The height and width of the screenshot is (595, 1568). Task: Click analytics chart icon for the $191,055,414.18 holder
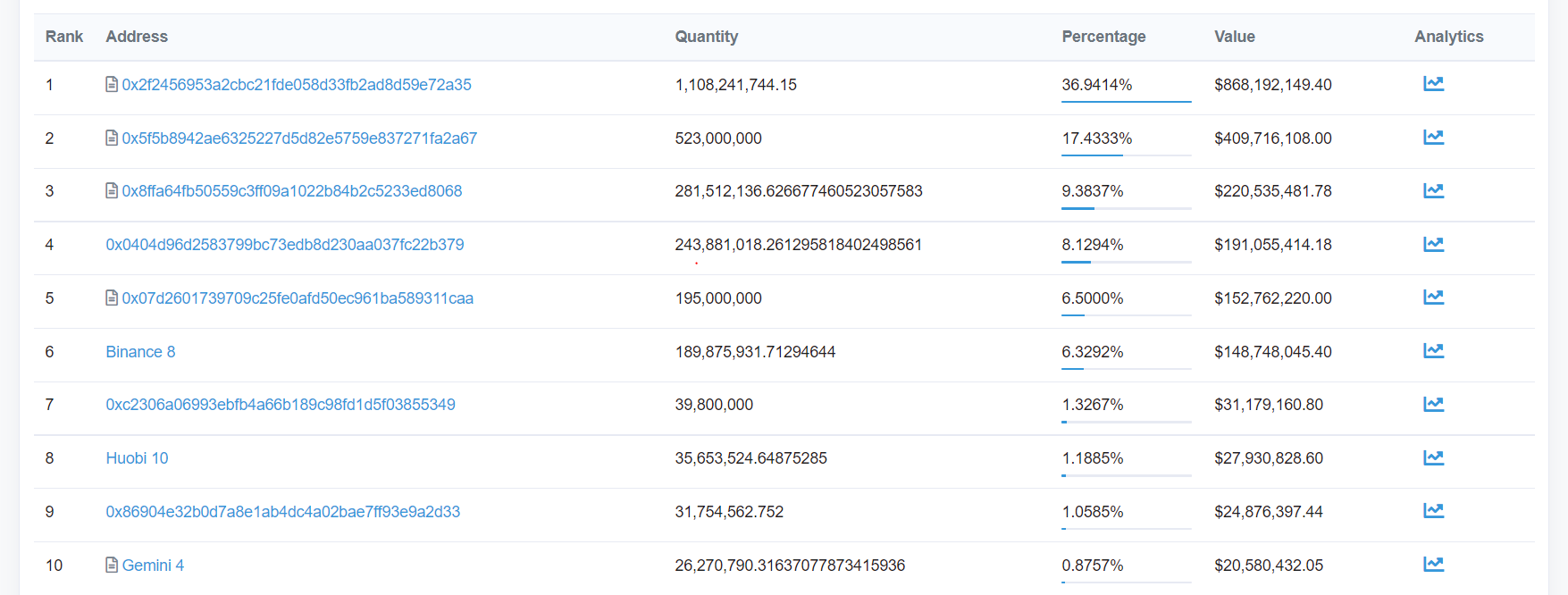(x=1433, y=245)
